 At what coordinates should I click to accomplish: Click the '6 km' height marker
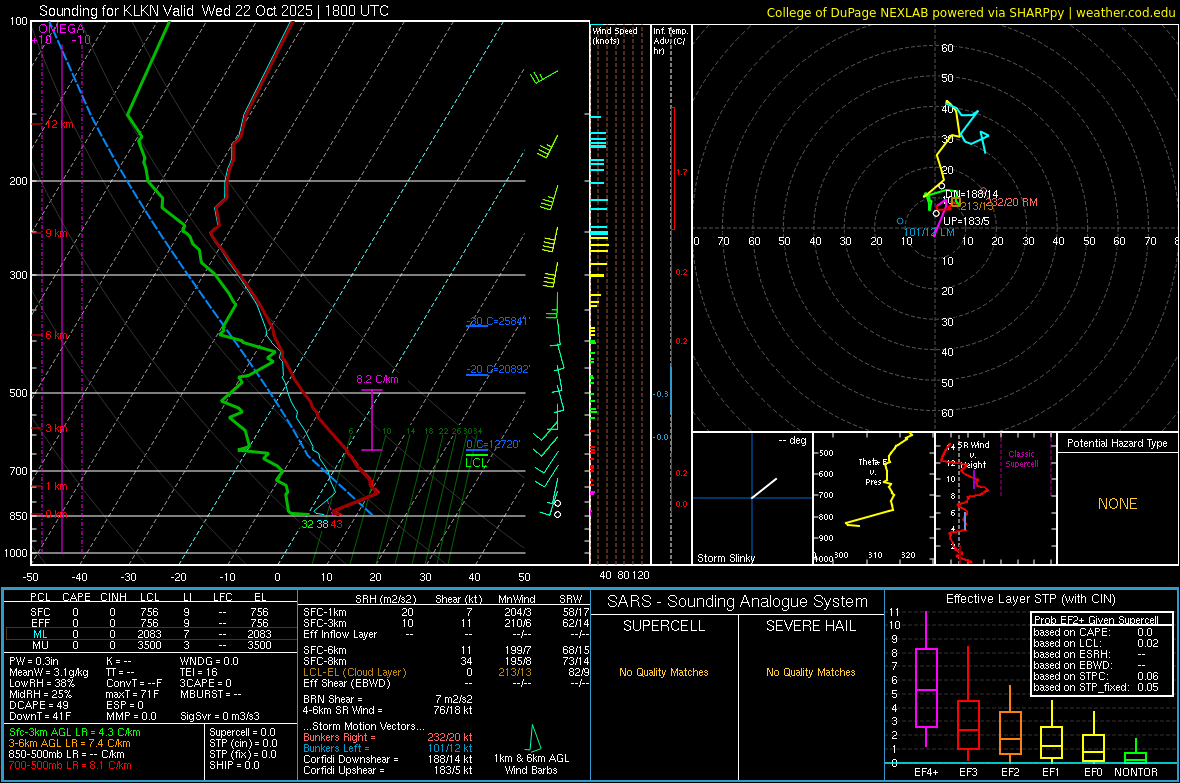[x=56, y=335]
